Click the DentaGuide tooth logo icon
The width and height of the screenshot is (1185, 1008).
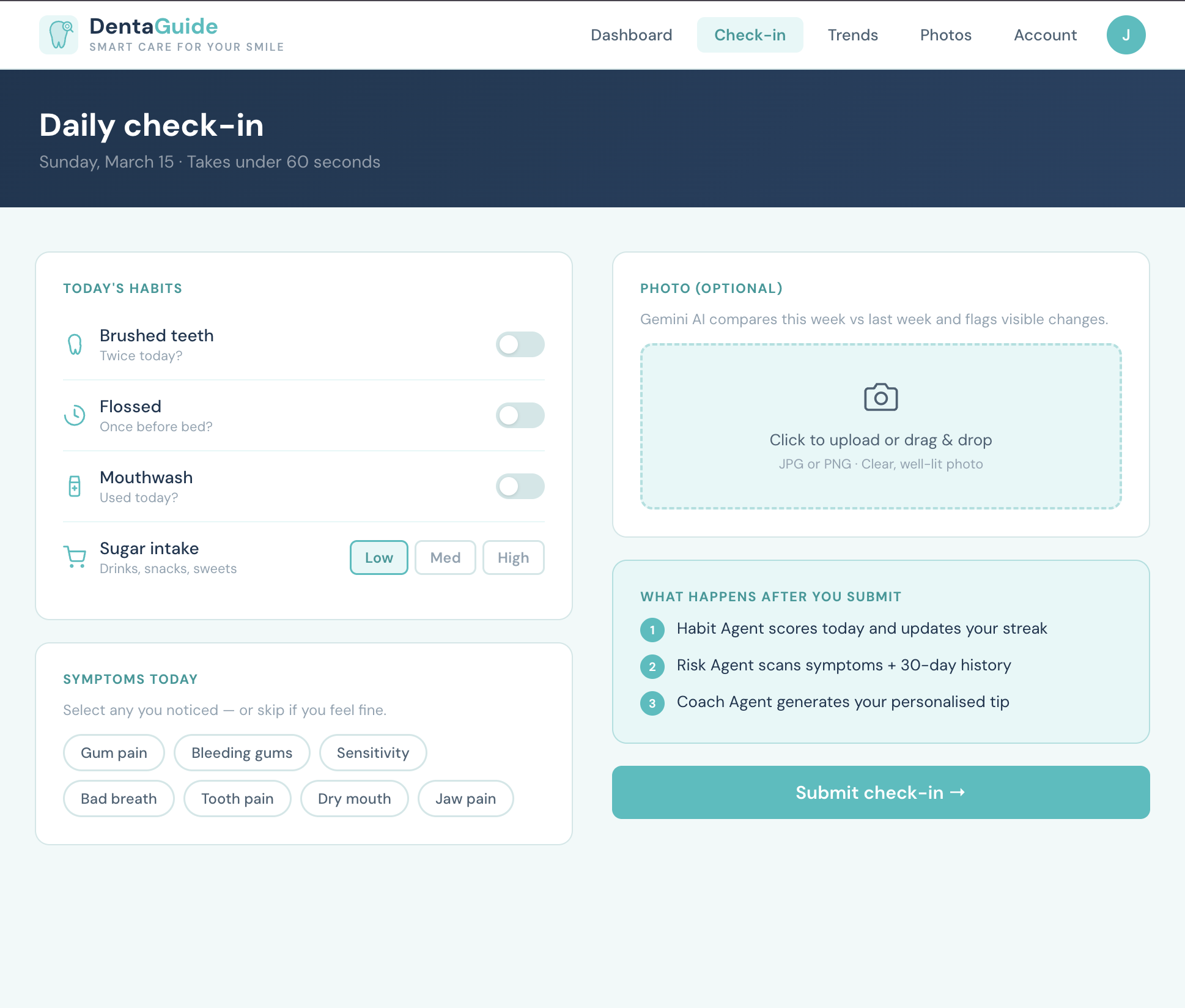point(59,35)
